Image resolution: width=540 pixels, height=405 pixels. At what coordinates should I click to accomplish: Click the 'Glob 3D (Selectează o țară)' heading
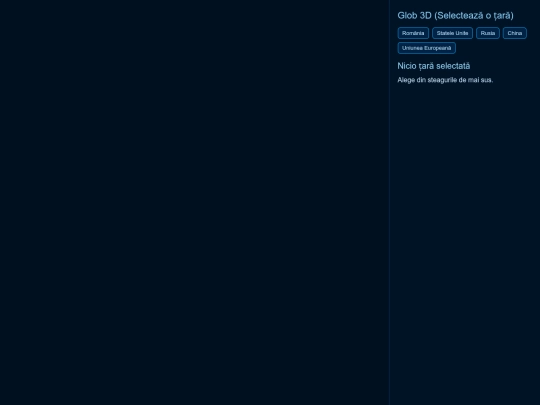pos(455,15)
